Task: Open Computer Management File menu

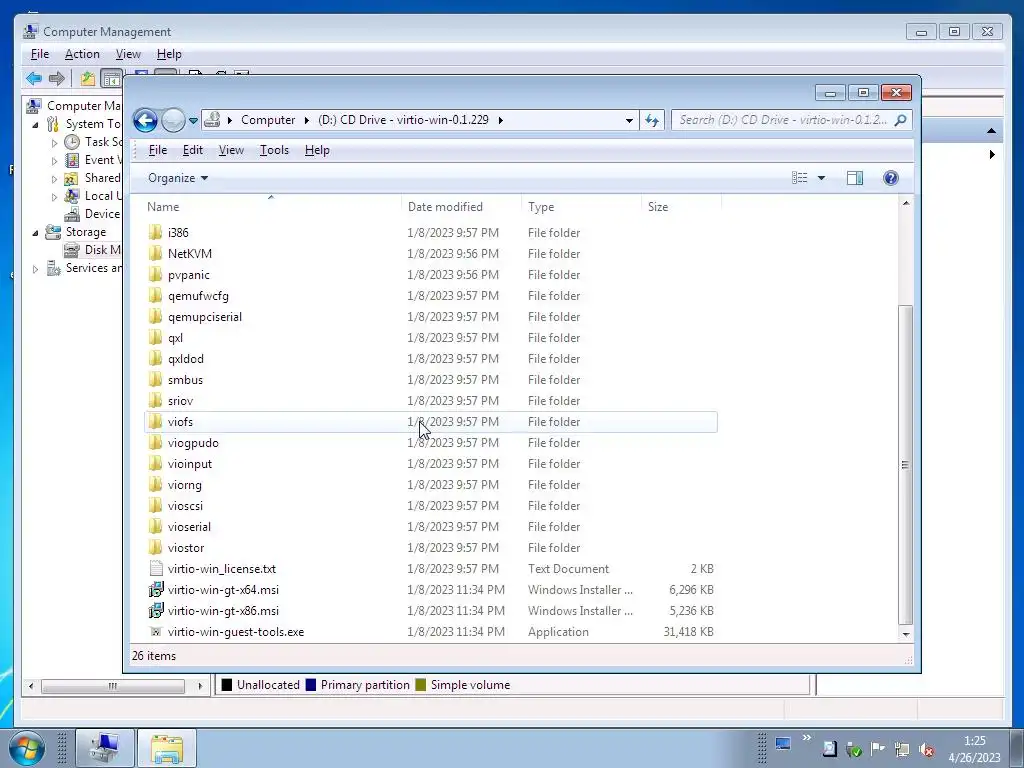Action: coord(40,54)
